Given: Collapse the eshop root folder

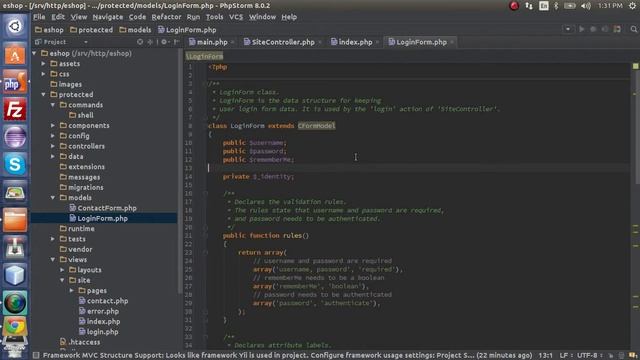Looking at the screenshot, I should [34, 53].
